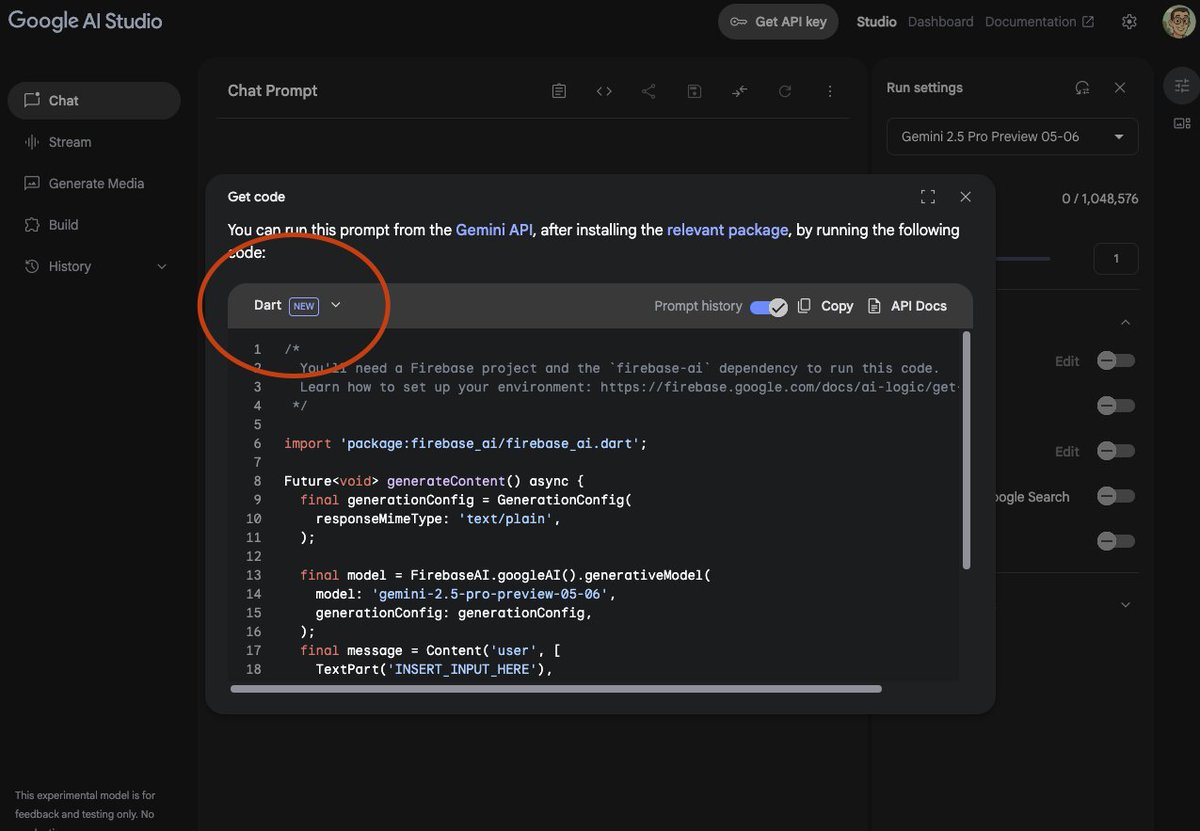Screen dimensions: 1200x831
Task: Click the run settings sliders icon at far right
Action: pyautogui.click(x=1182, y=86)
